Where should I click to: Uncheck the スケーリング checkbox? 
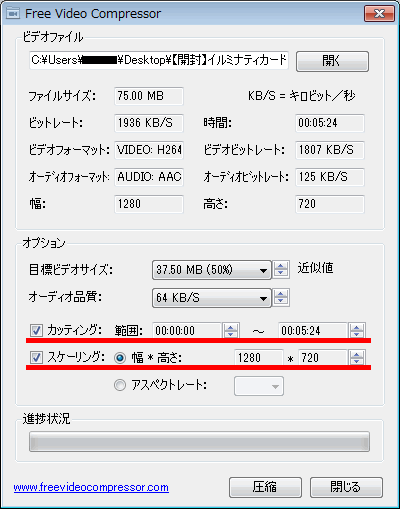click(x=36, y=358)
